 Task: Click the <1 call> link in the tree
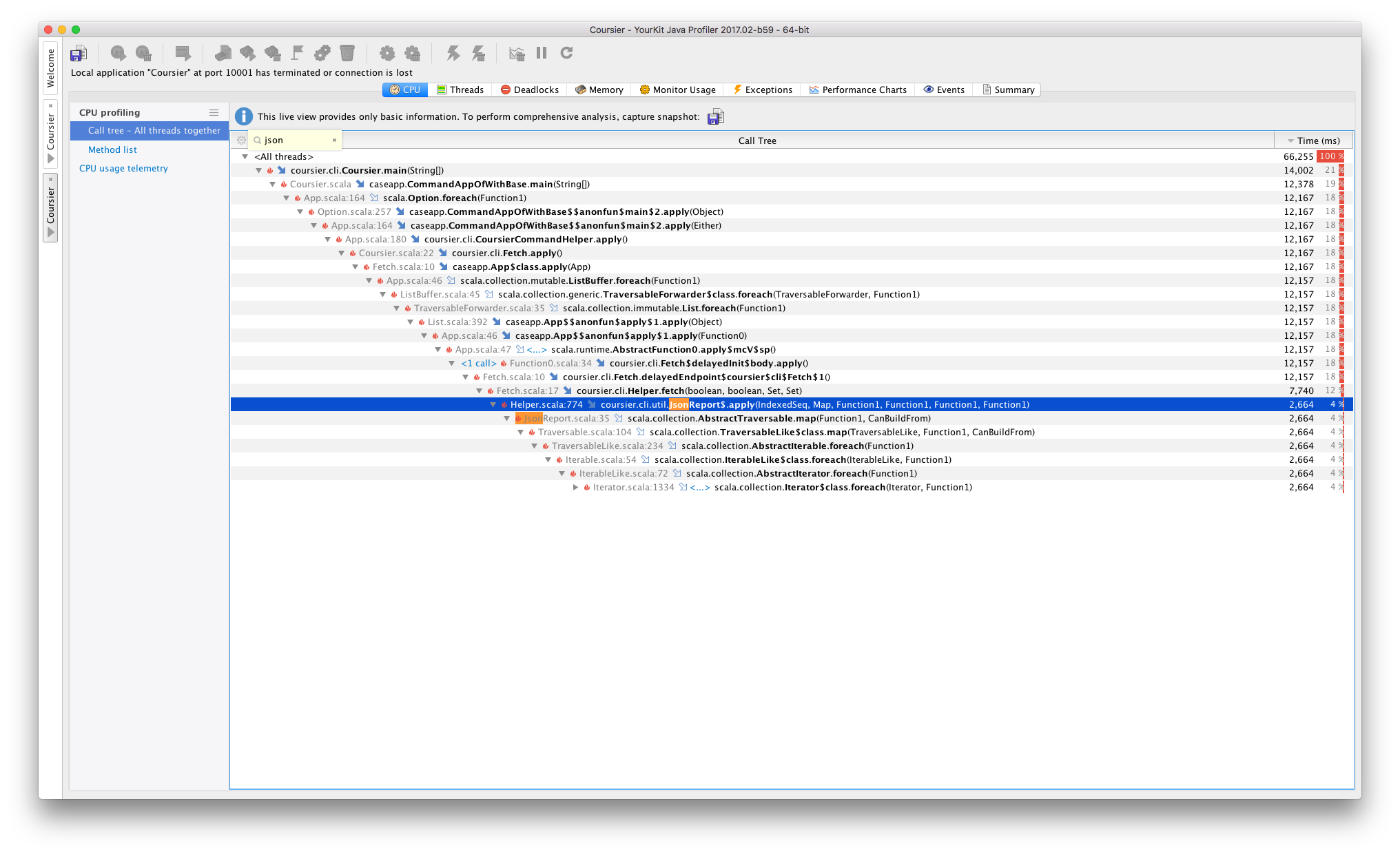coord(478,363)
